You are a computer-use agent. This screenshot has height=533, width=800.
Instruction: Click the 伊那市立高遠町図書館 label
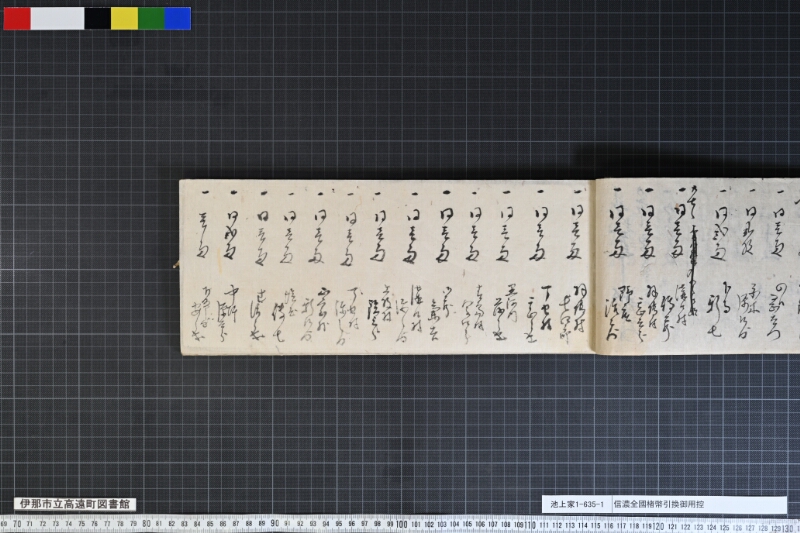pyautogui.click(x=75, y=504)
